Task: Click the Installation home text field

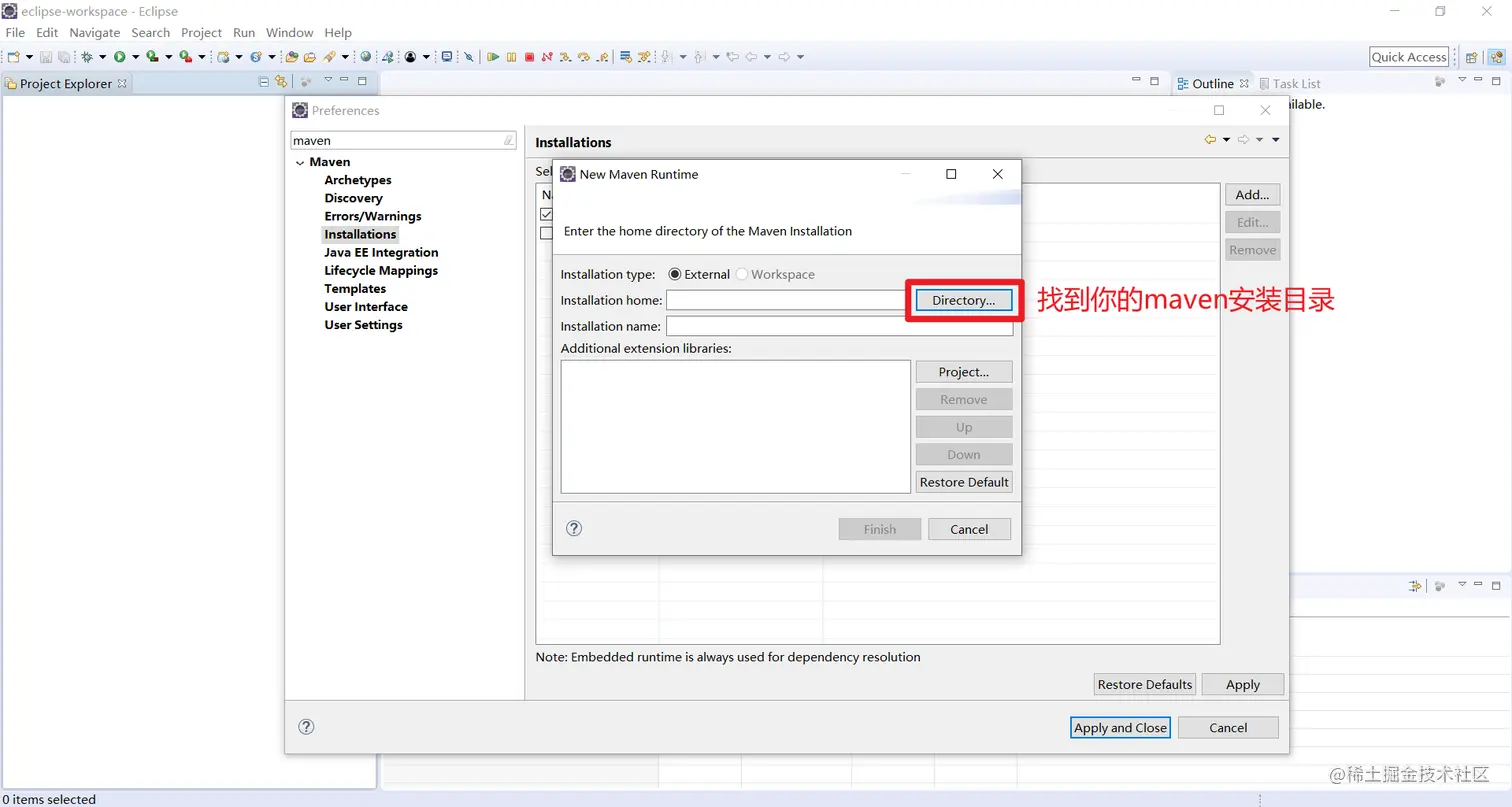Action: pos(786,300)
